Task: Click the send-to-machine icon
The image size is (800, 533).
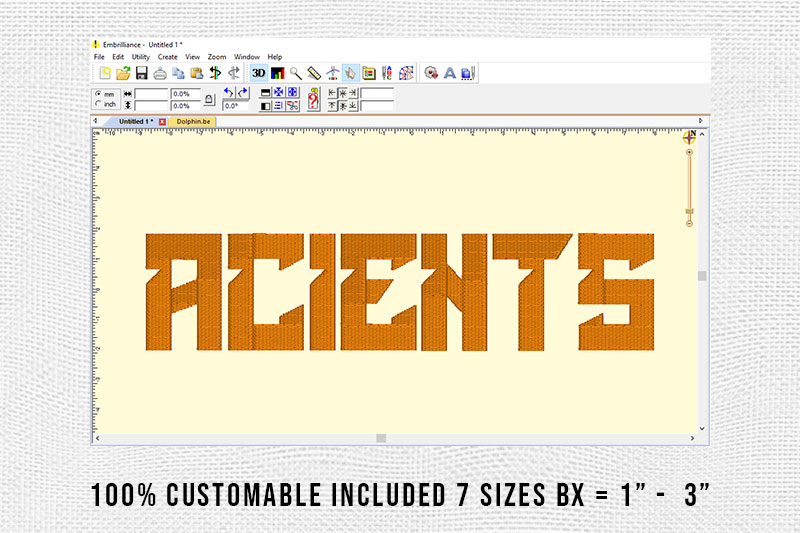Action: tap(468, 73)
